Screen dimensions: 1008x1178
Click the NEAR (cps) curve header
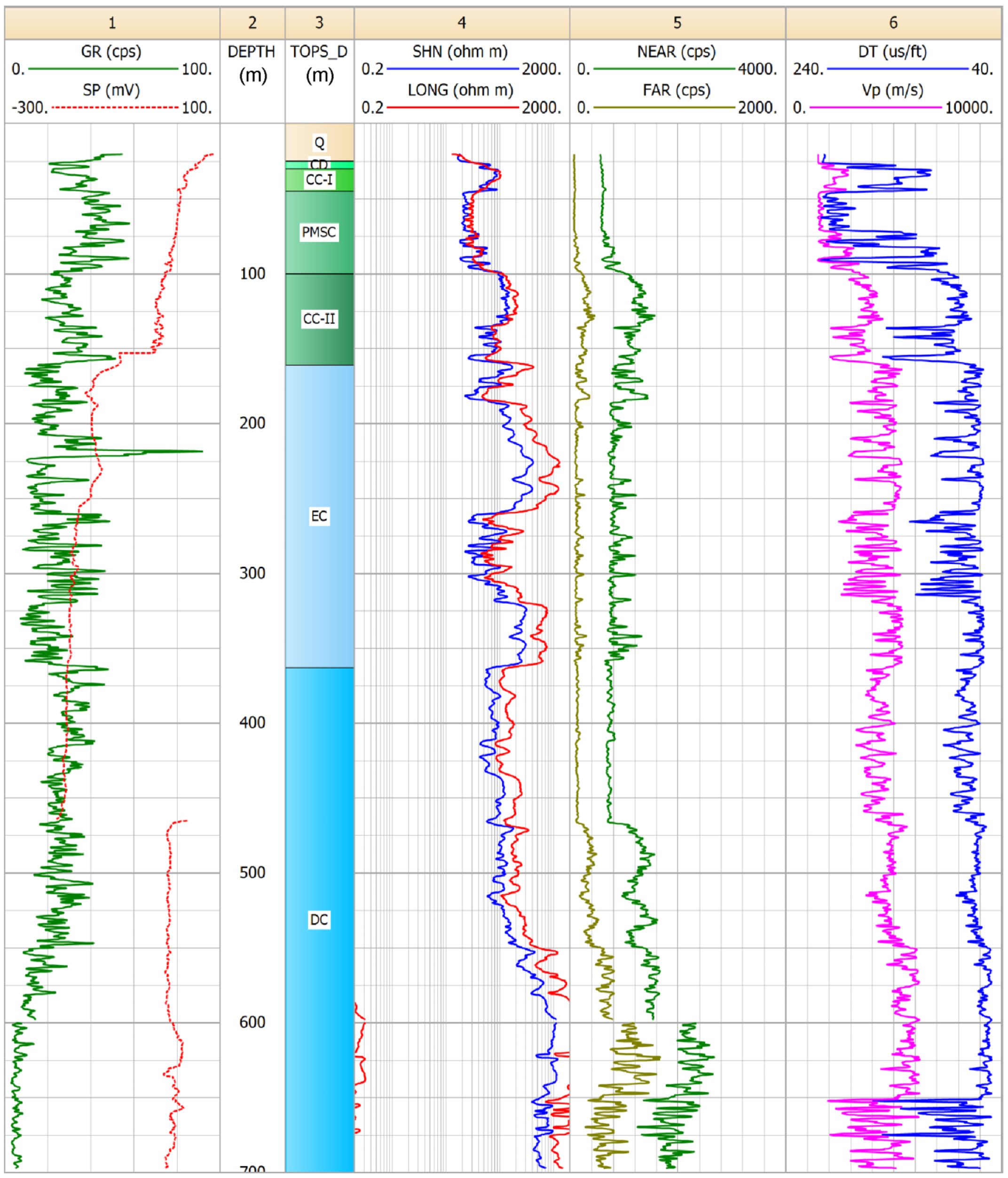click(676, 52)
